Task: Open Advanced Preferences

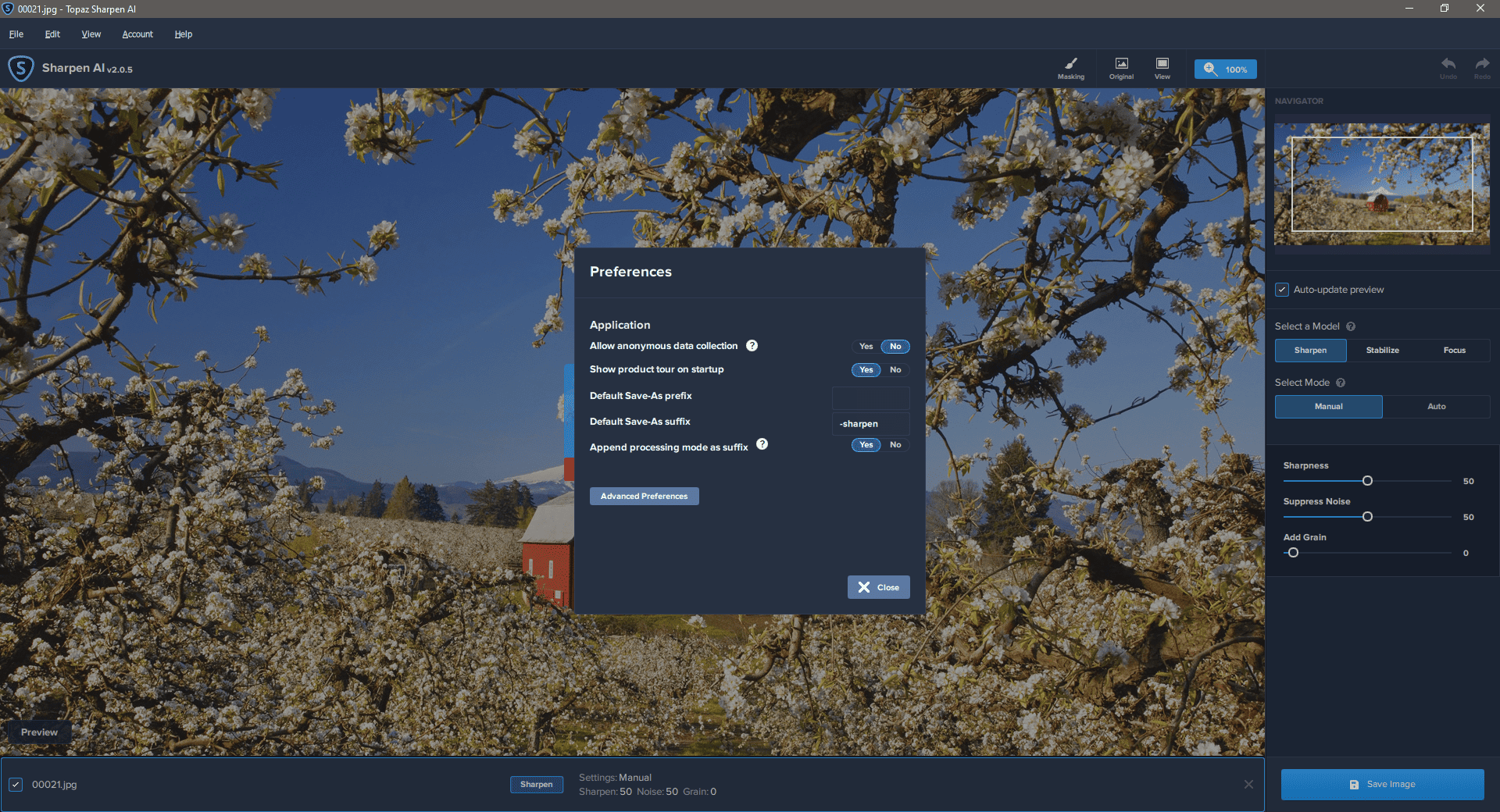Action: [644, 497]
